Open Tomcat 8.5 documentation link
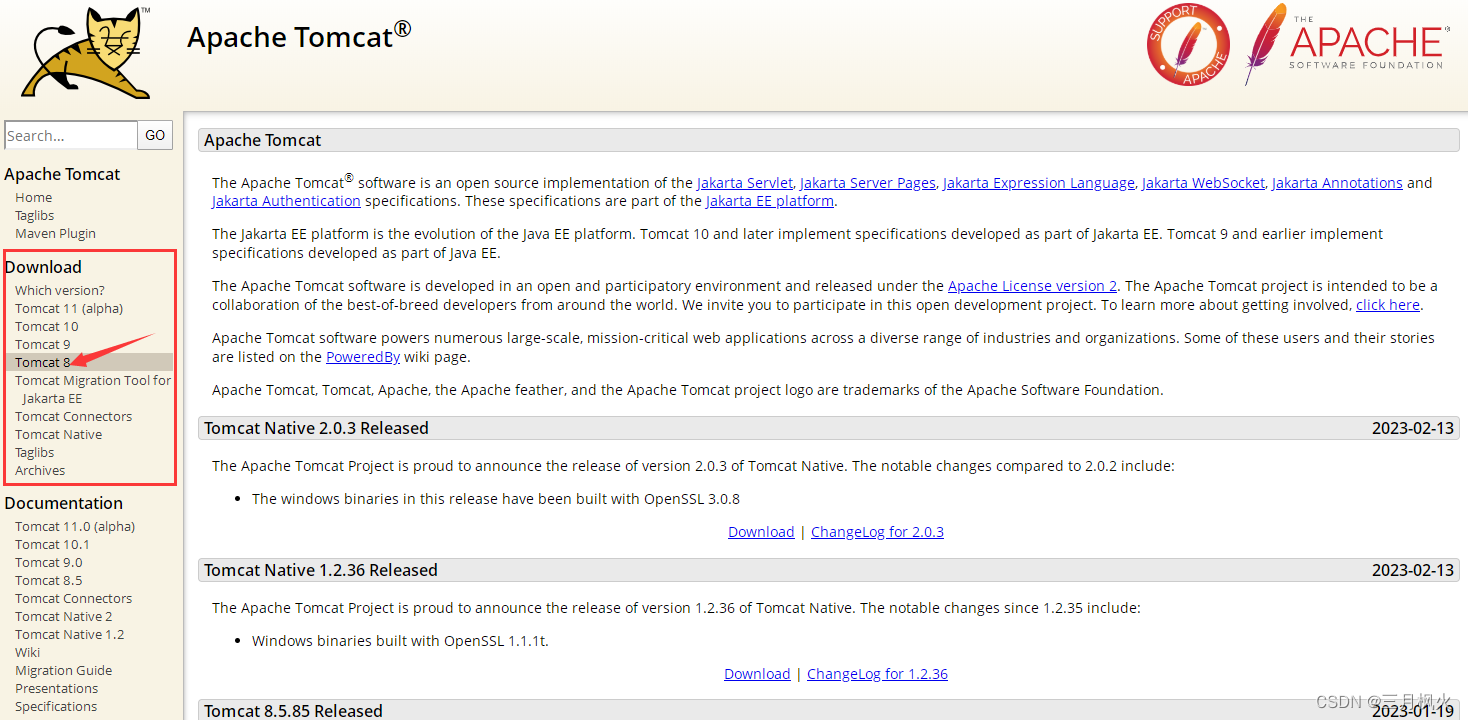This screenshot has height=720, width=1468. pos(49,581)
